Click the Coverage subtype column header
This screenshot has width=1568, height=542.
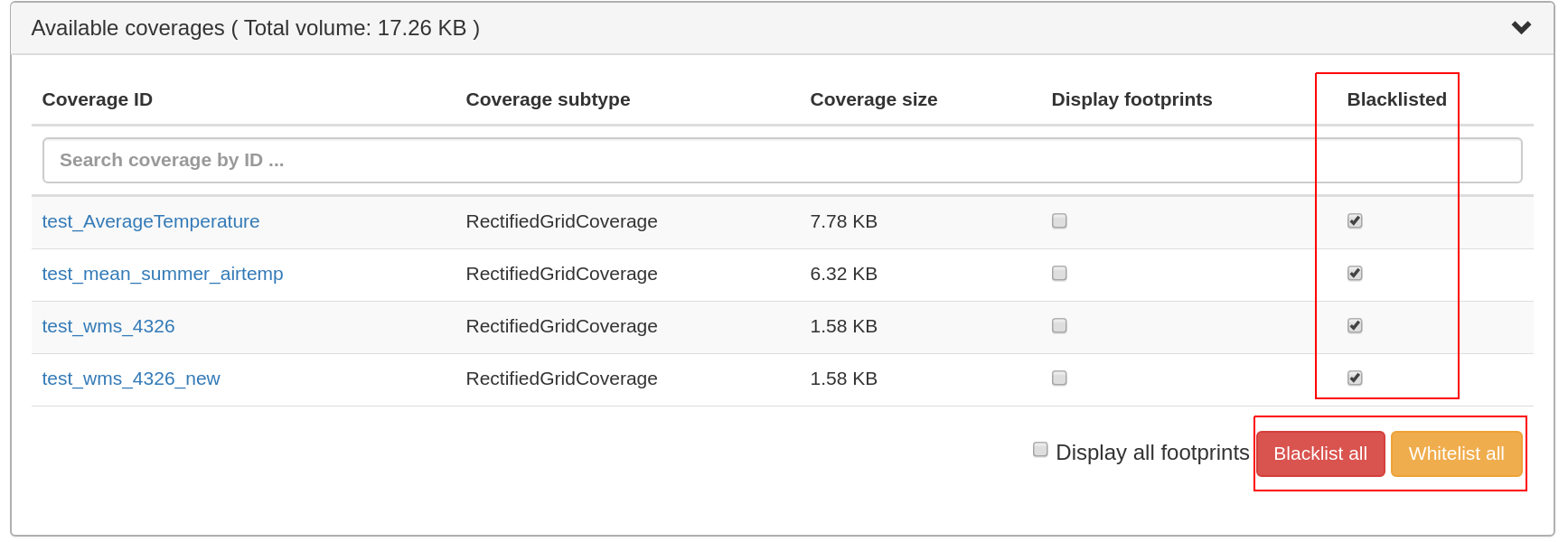click(x=548, y=99)
